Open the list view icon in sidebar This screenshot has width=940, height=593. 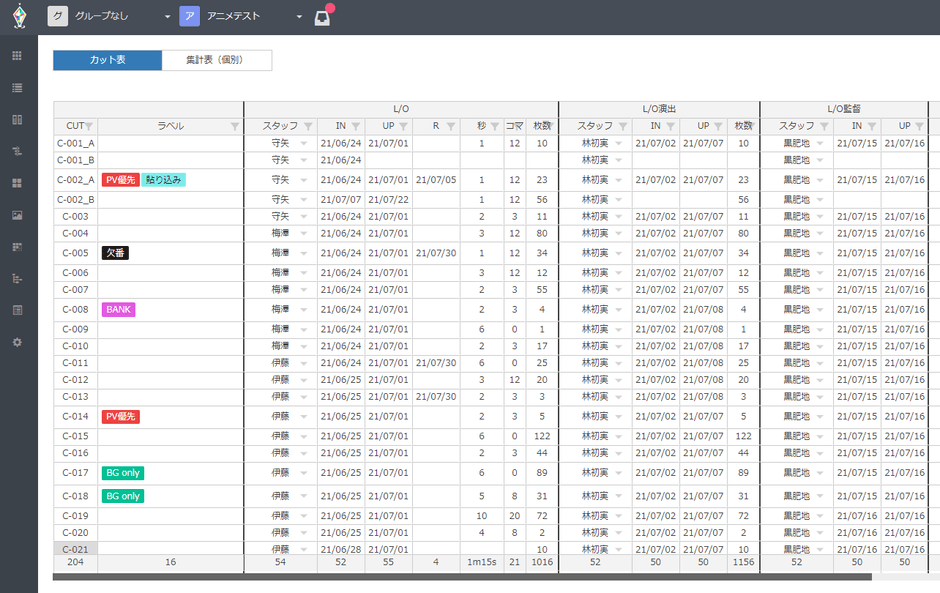pos(17,88)
